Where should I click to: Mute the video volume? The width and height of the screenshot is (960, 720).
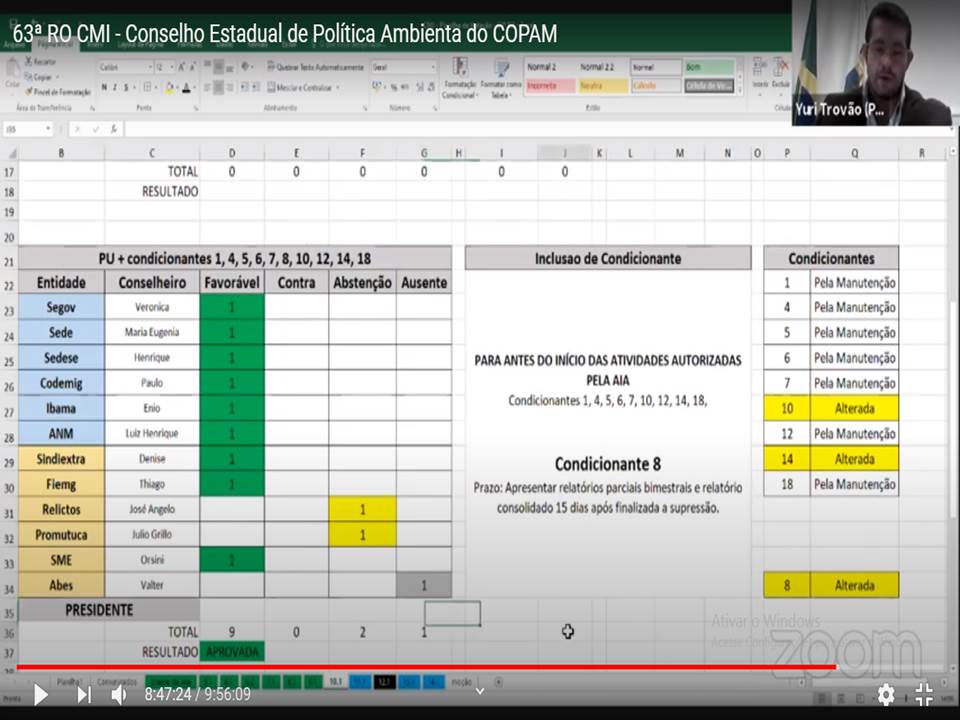click(x=119, y=694)
